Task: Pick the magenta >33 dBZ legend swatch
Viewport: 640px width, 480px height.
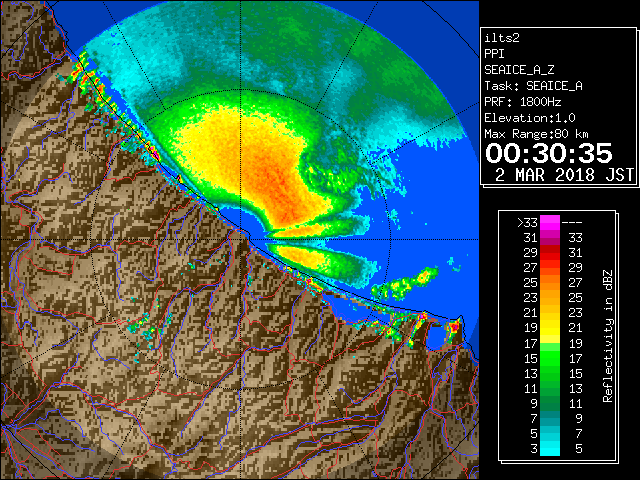Action: point(550,223)
